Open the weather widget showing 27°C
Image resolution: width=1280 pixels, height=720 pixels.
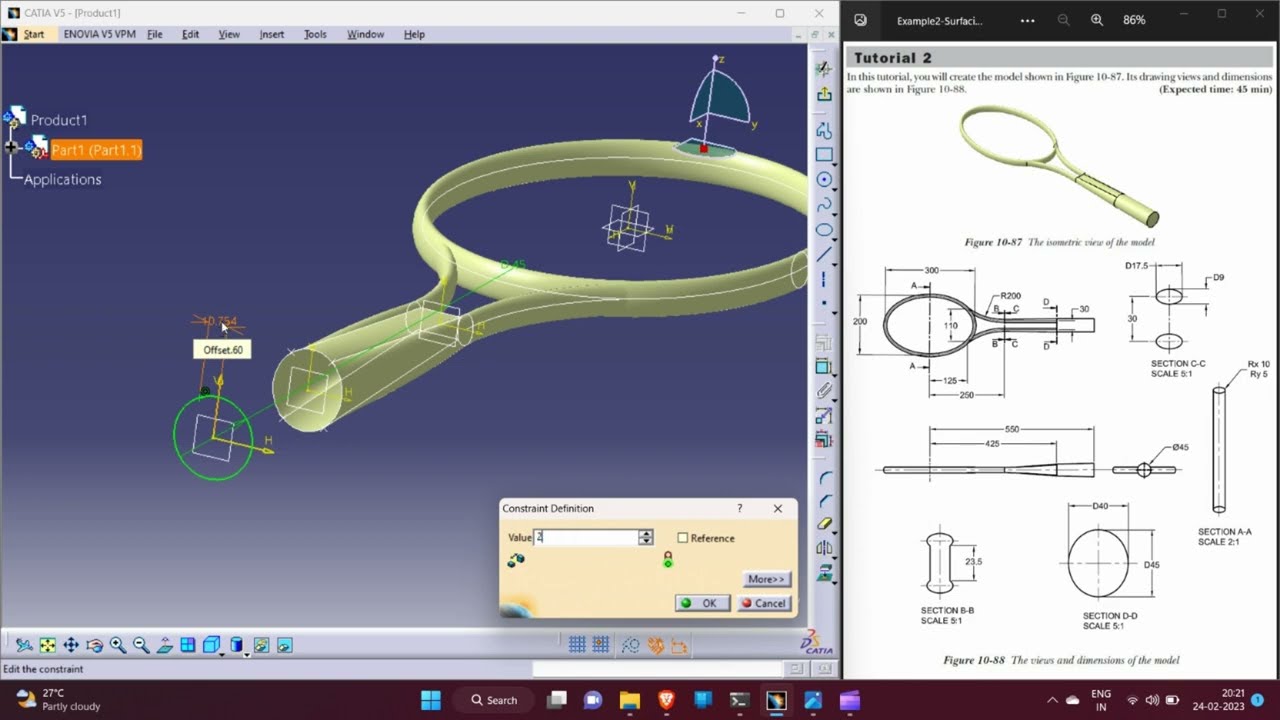[x=58, y=700]
